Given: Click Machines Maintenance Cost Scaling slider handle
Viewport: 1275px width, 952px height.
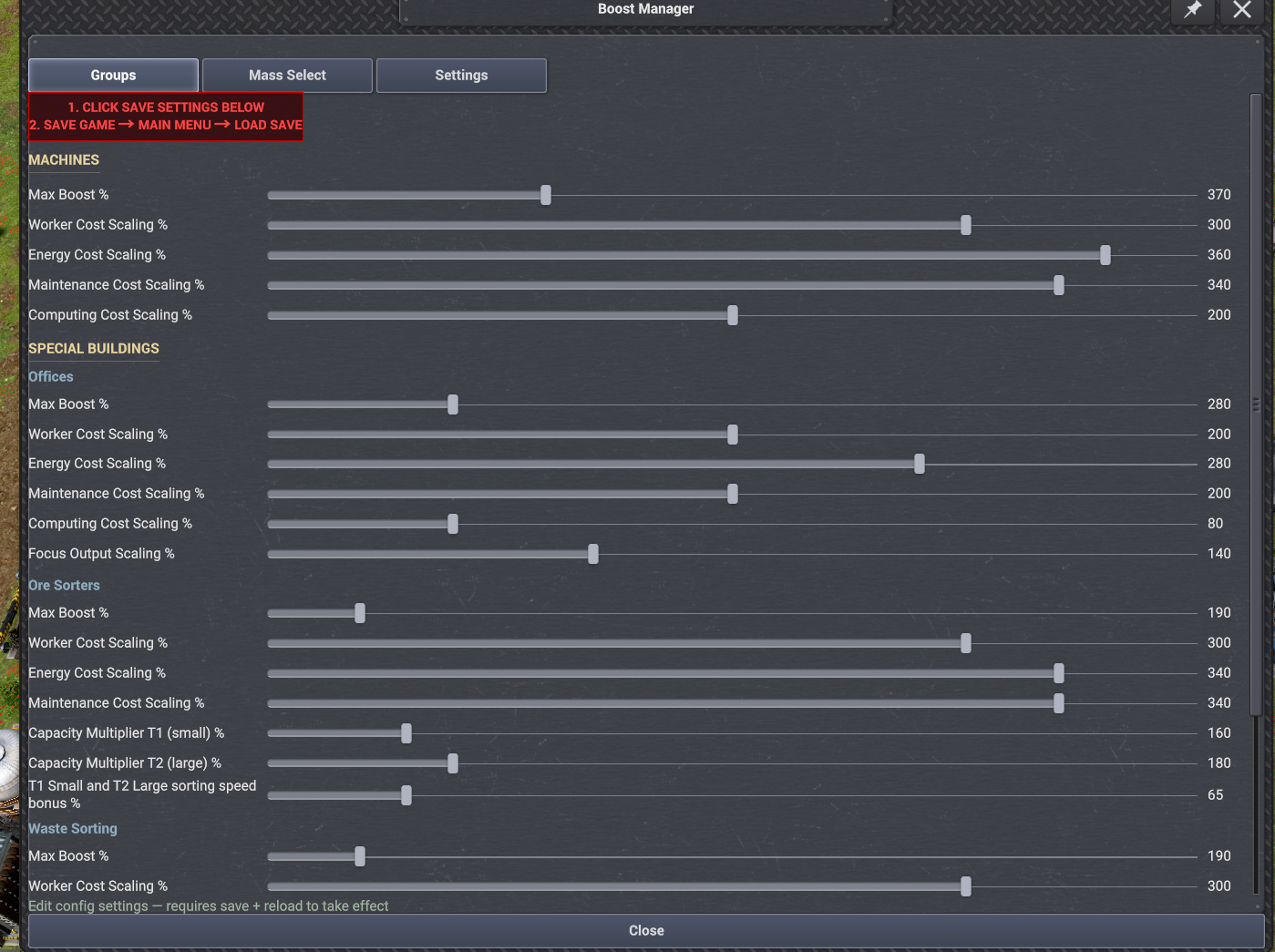Looking at the screenshot, I should click(1059, 285).
